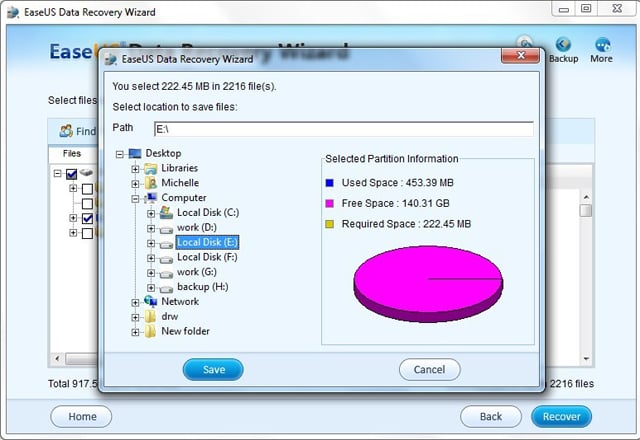
Task: Uncheck the checked child checkbox in the Files tree
Action: pyautogui.click(x=87, y=218)
